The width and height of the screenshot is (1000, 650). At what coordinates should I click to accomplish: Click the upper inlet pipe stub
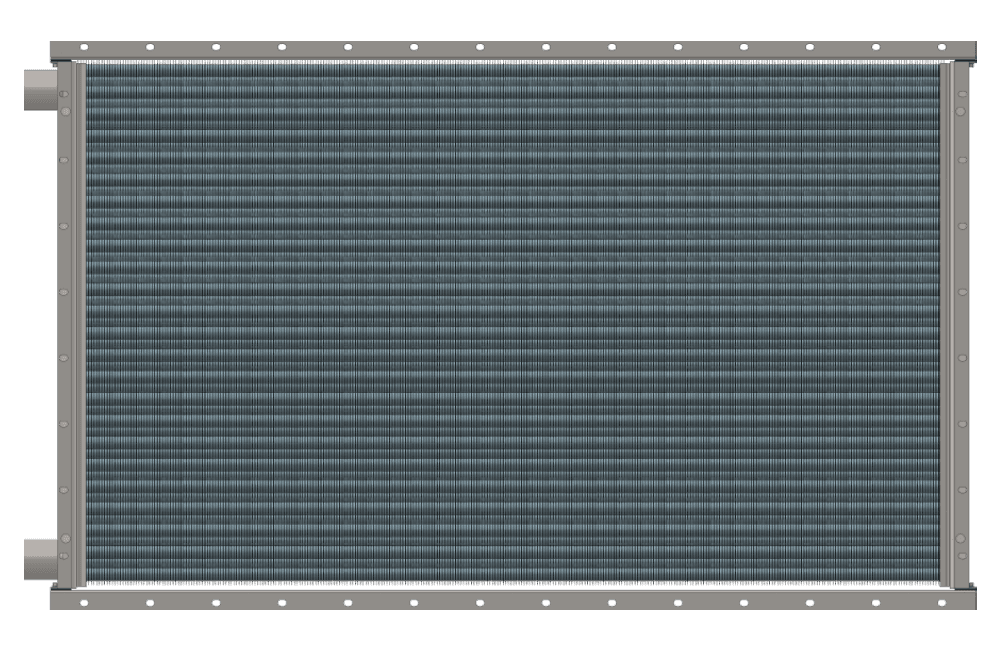[x=40, y=91]
